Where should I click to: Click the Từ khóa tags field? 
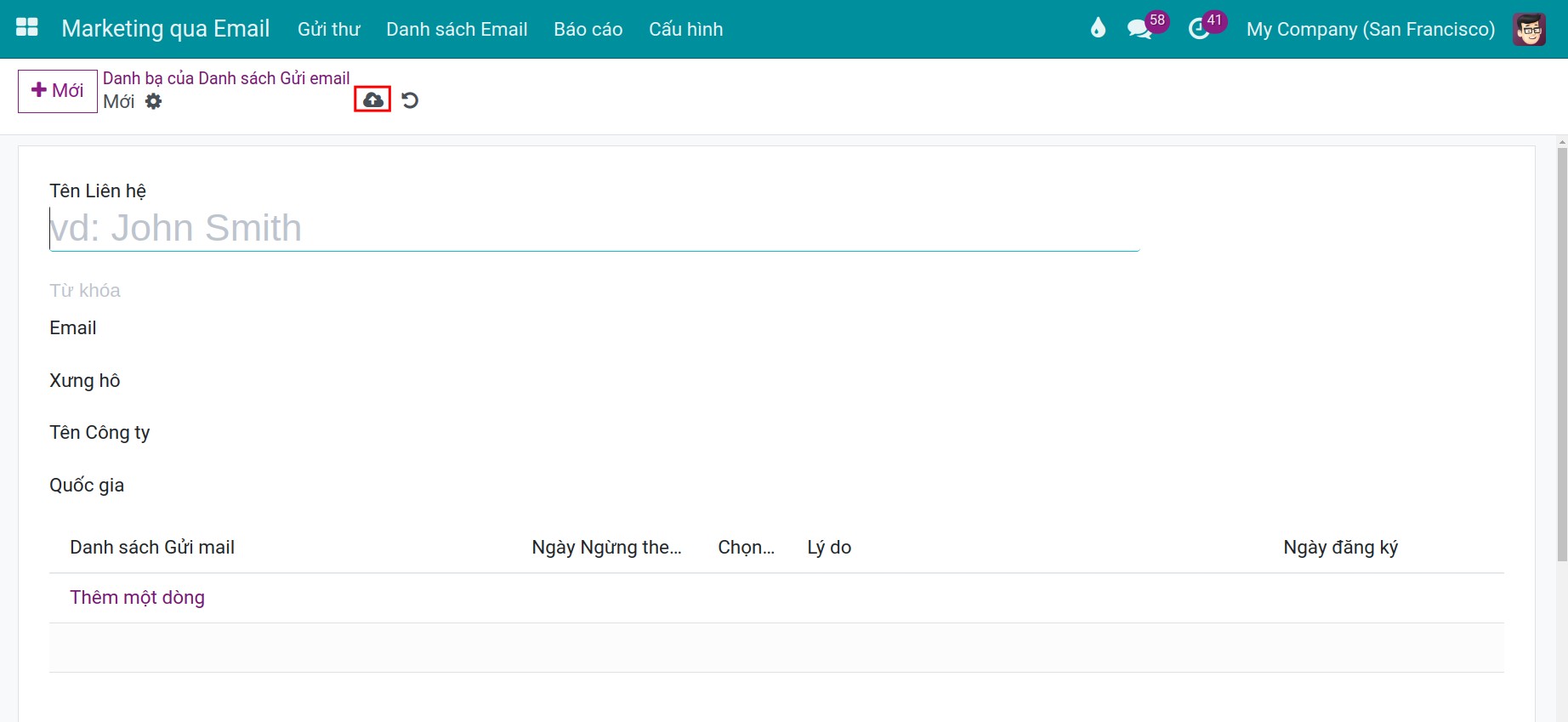(x=85, y=290)
